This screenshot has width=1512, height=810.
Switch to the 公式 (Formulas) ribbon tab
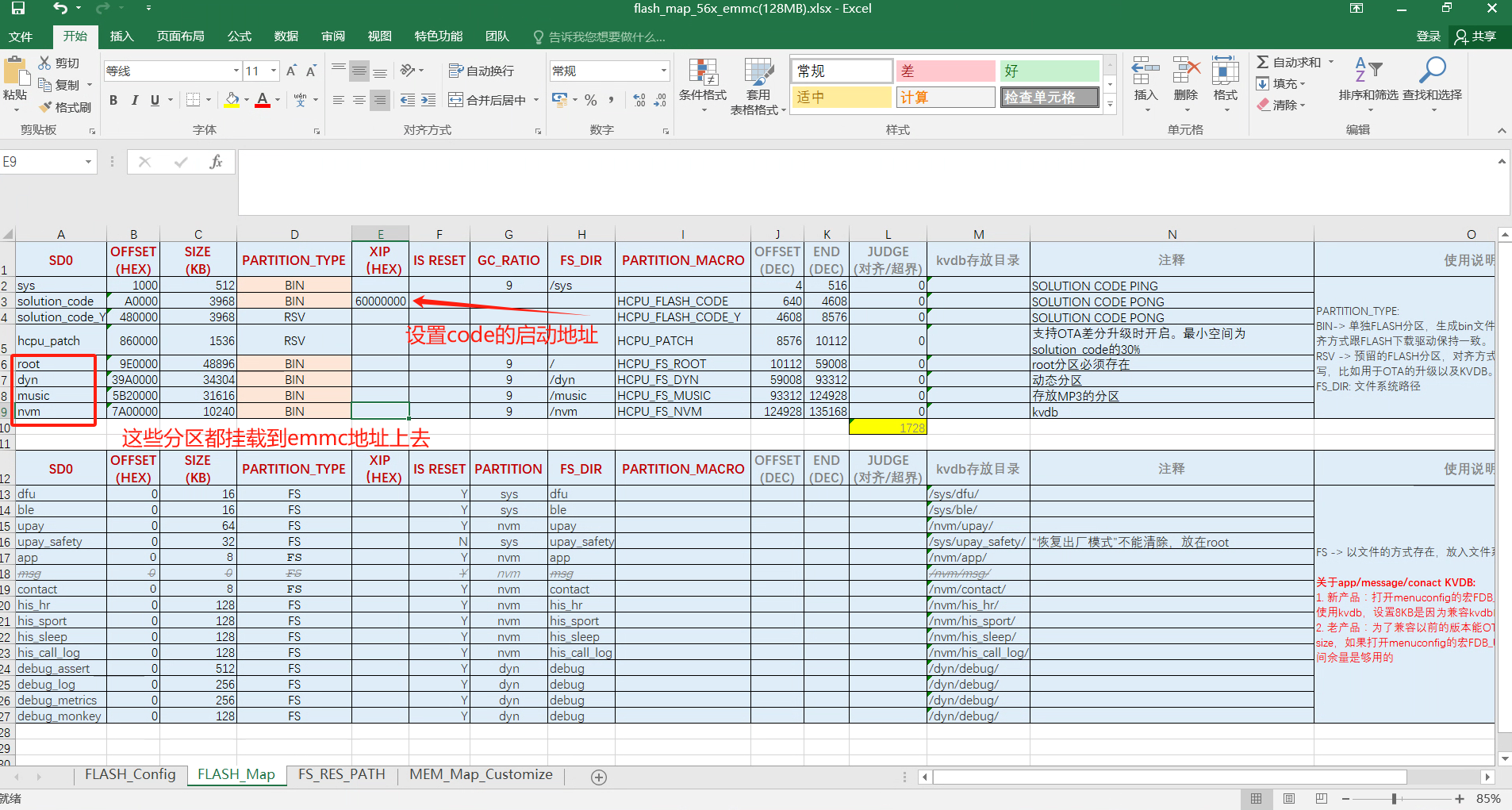coord(239,36)
